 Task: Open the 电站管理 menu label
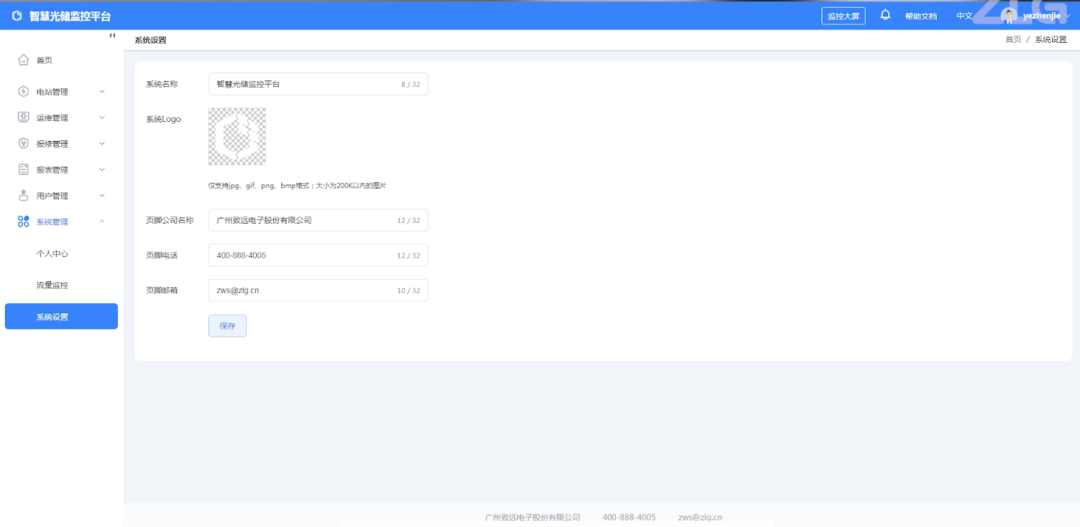click(52, 92)
